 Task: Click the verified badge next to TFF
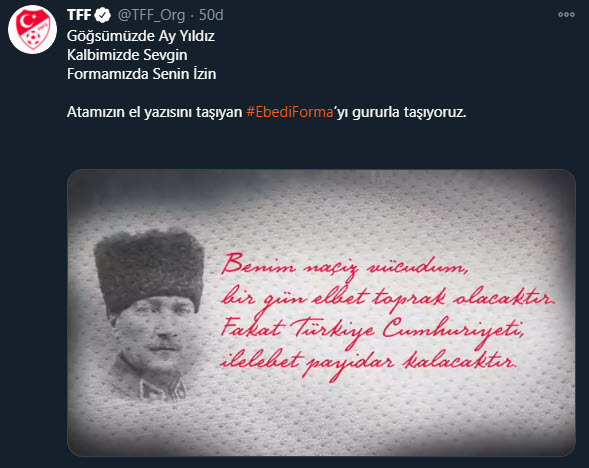click(x=103, y=15)
